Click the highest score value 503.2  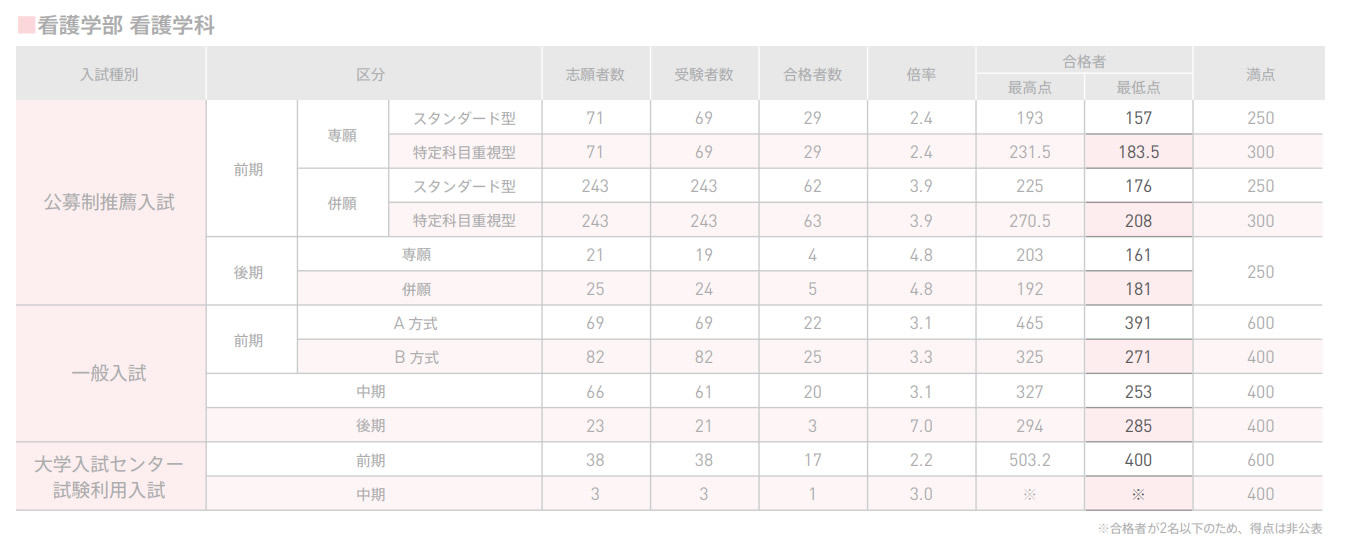pos(1030,460)
